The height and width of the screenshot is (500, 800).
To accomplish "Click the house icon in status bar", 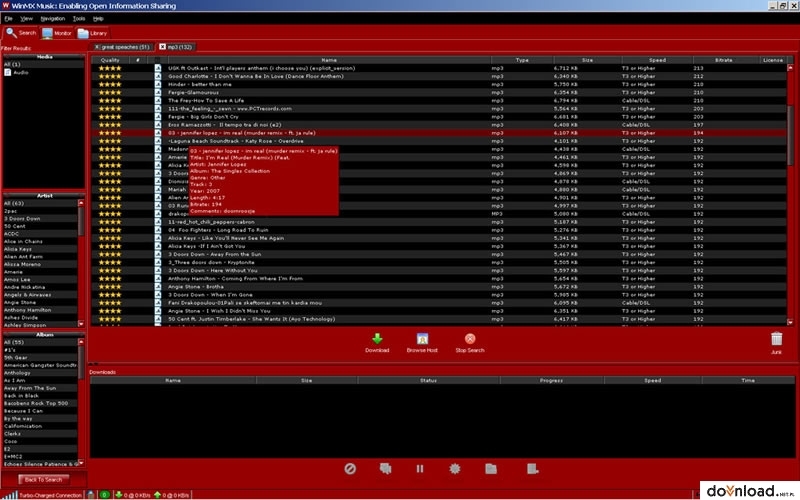I will tap(91, 494).
